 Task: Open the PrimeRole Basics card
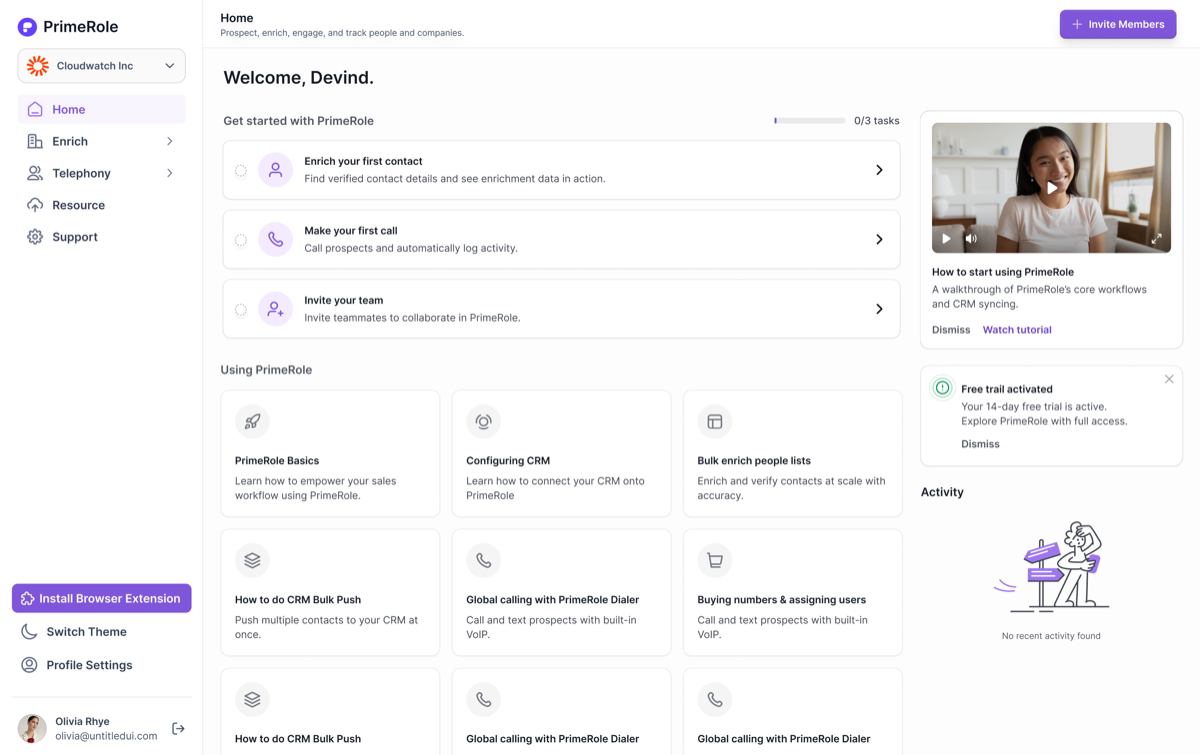(x=330, y=454)
